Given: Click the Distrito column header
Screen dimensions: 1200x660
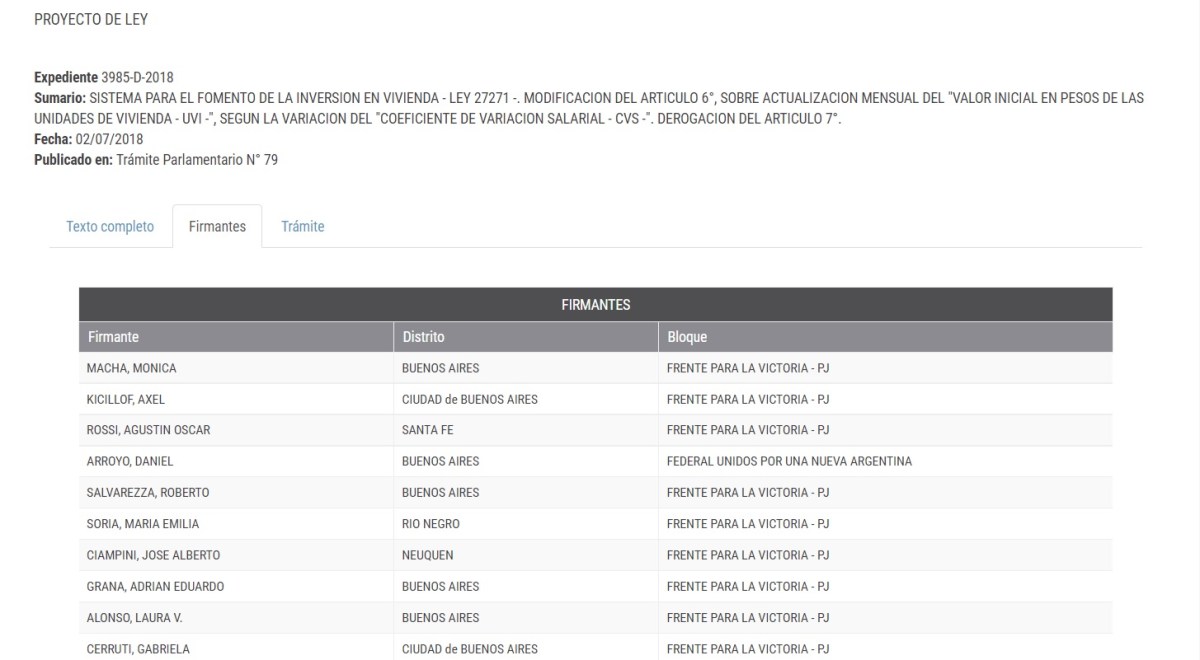Looking at the screenshot, I should 423,337.
